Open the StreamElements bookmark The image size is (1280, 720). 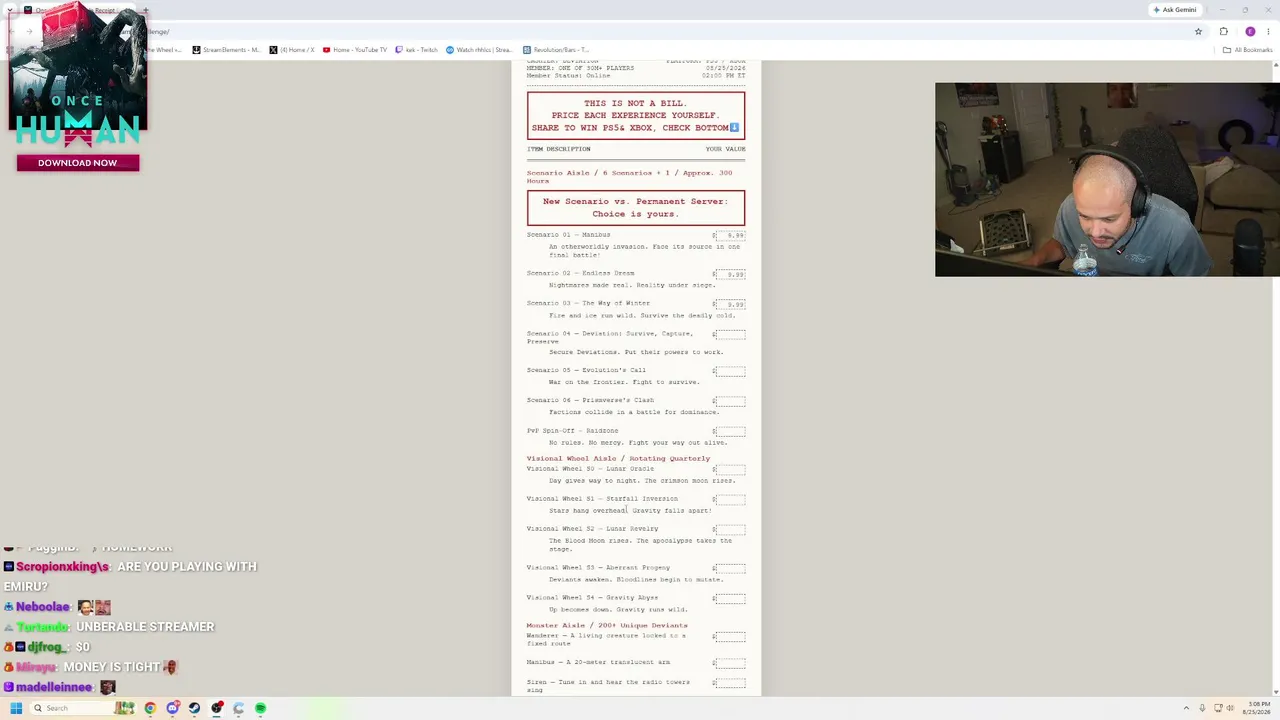(226, 50)
